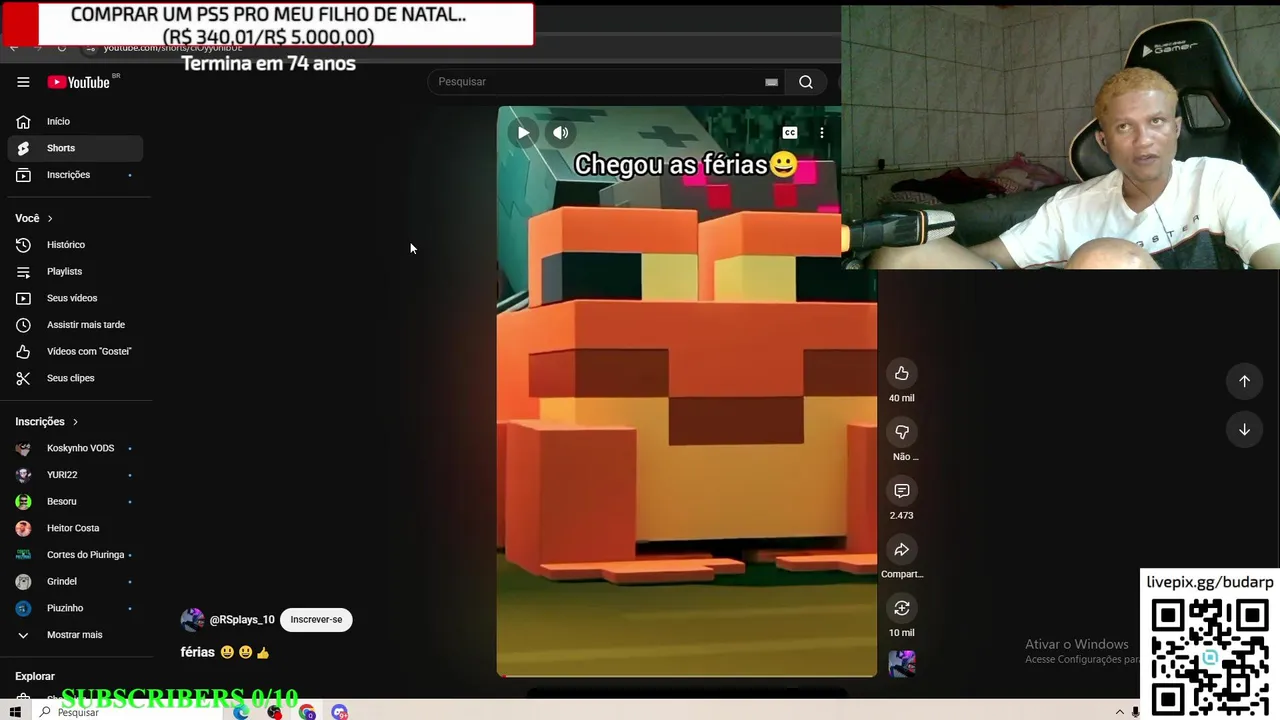
Task: Expand the Você section
Action: click(35, 218)
